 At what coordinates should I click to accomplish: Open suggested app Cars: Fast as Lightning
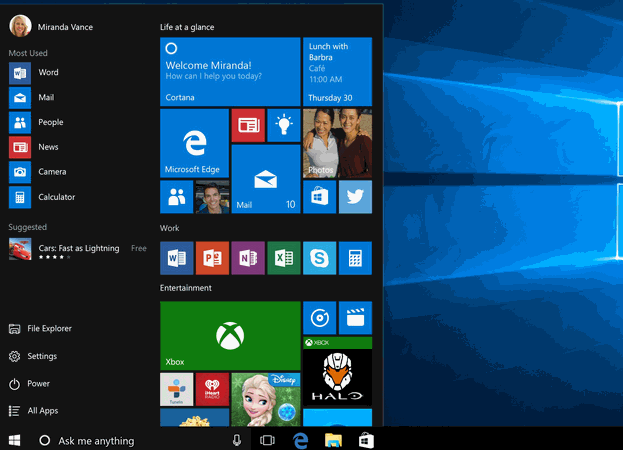(x=78, y=249)
